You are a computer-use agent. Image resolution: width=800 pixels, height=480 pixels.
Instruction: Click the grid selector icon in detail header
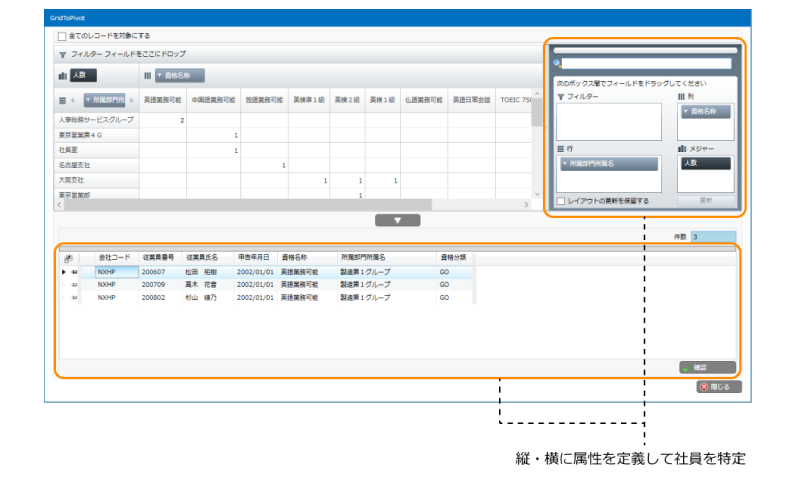68,258
